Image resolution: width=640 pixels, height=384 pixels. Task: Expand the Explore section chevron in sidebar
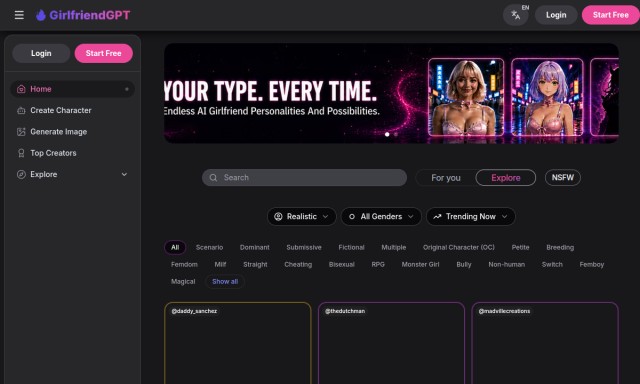point(124,174)
